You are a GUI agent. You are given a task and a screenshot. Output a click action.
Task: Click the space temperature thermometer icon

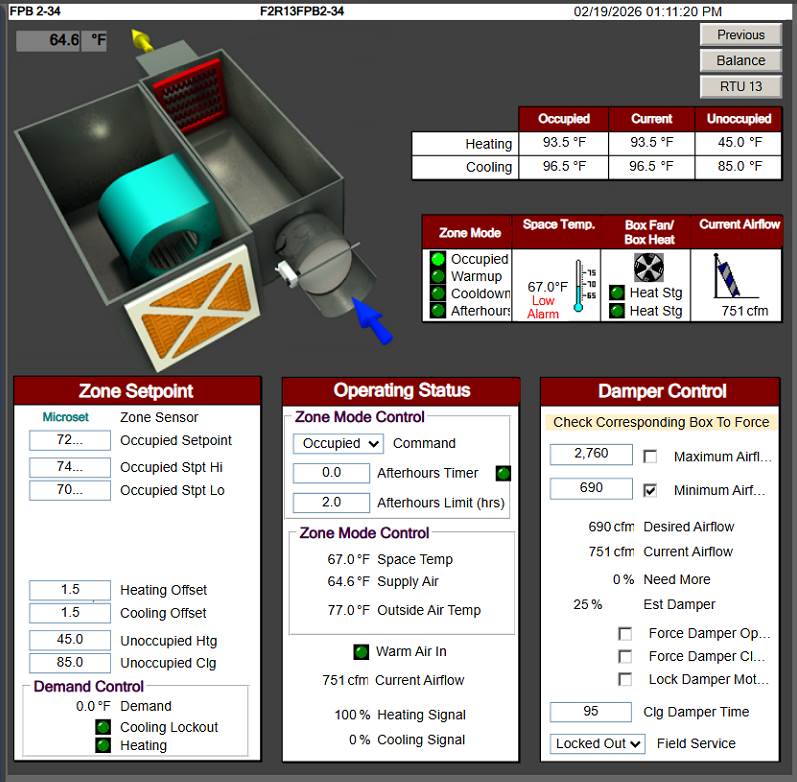580,286
